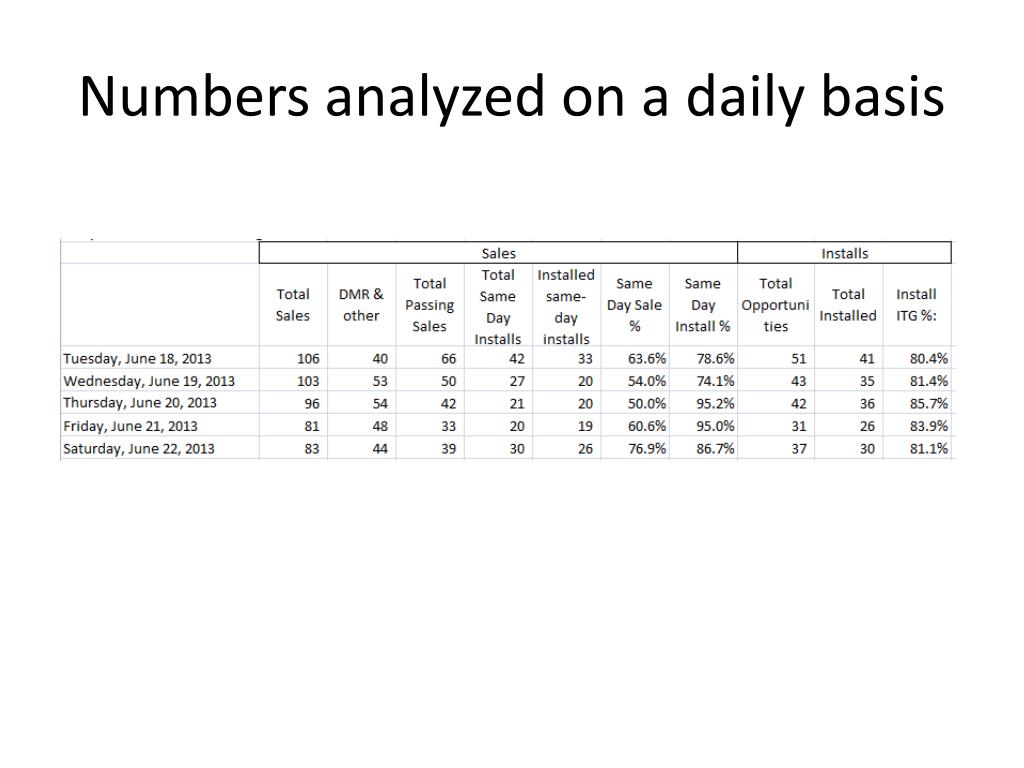1024x768 pixels.
Task: Select the Wednesday, June 19, 2013 row label
Action: pos(149,381)
